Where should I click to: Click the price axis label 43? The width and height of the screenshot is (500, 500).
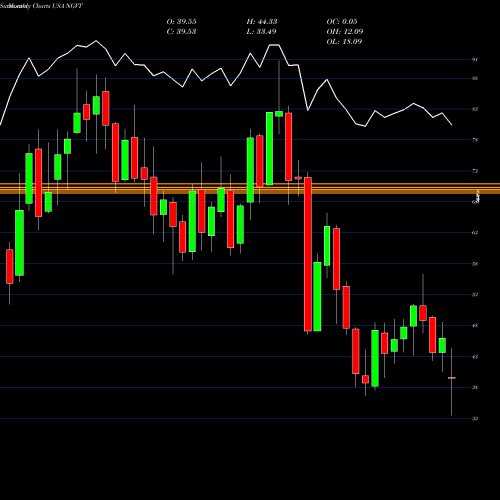tap(475, 357)
